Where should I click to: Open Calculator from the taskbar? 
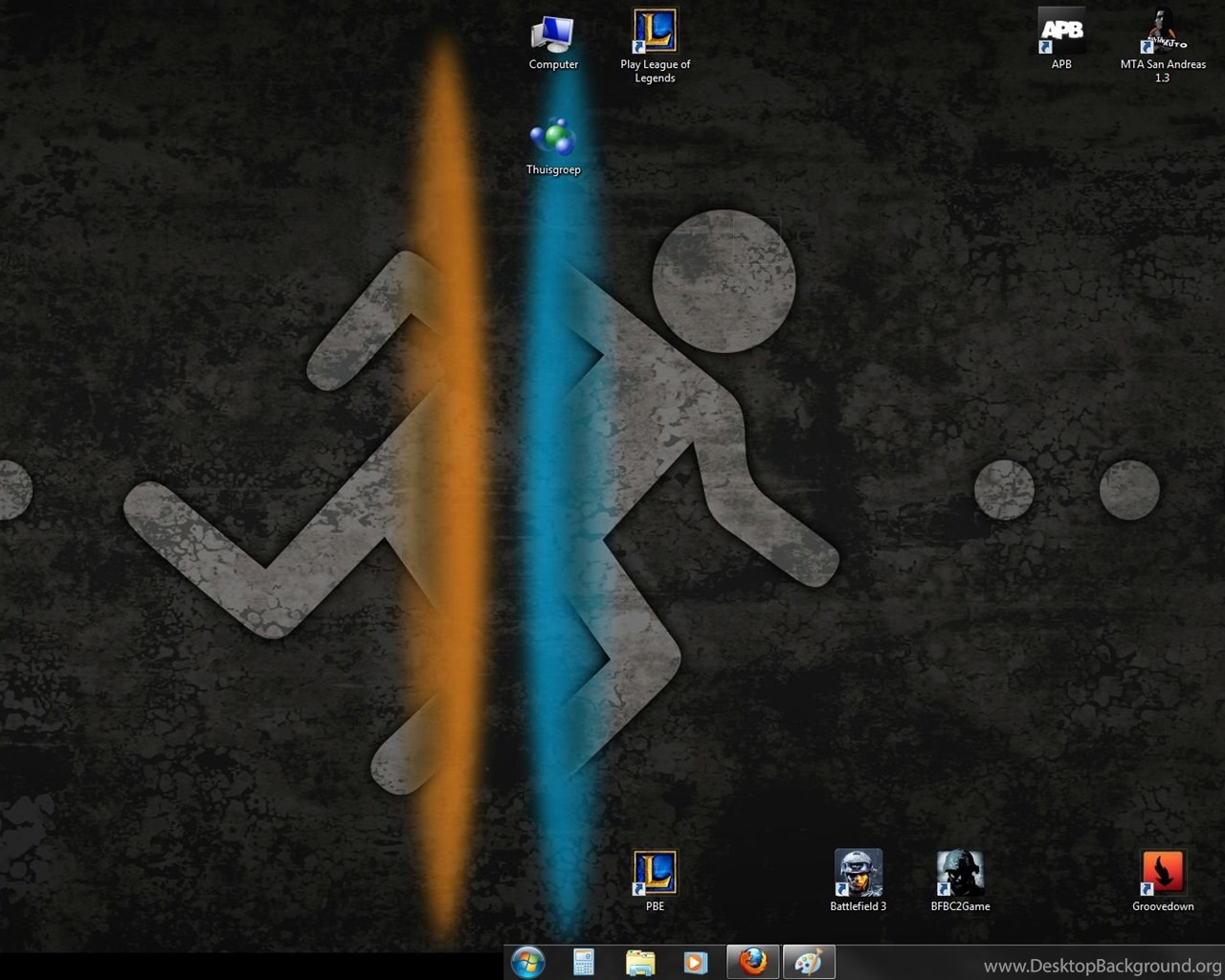(x=584, y=962)
